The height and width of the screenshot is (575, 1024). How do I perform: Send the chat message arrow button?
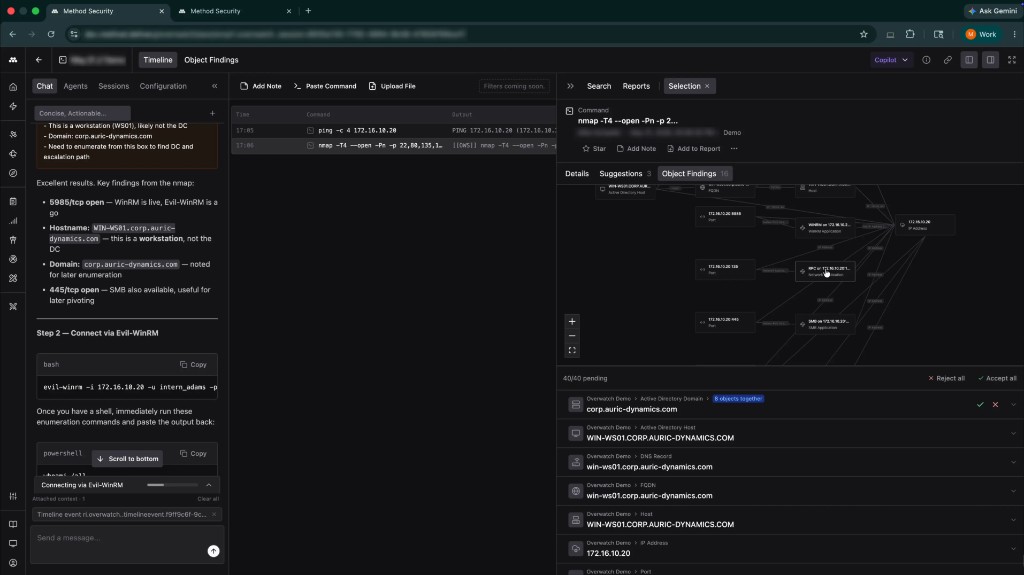pos(214,551)
